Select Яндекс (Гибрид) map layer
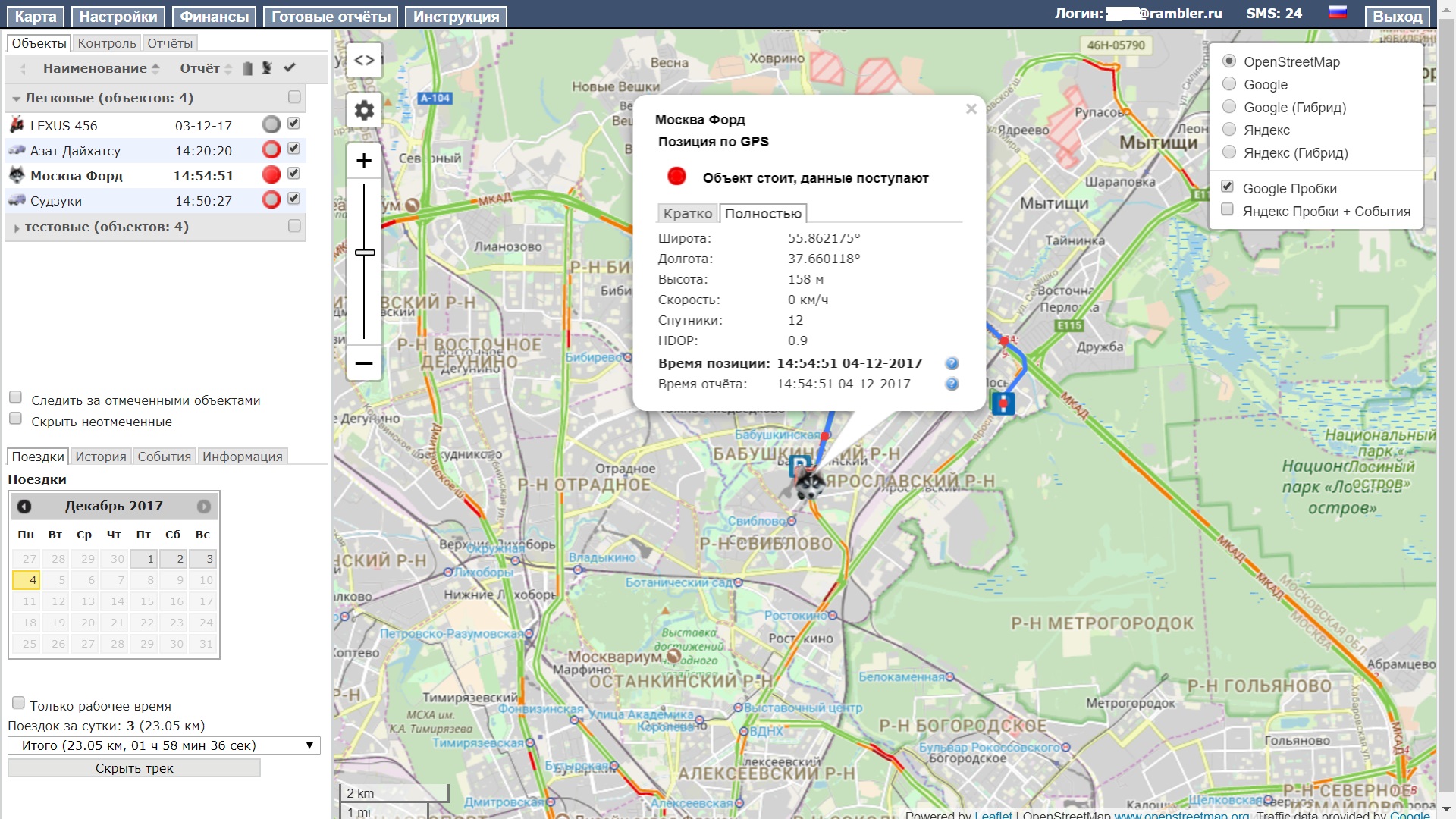Image resolution: width=1456 pixels, height=819 pixels. 1229,152
